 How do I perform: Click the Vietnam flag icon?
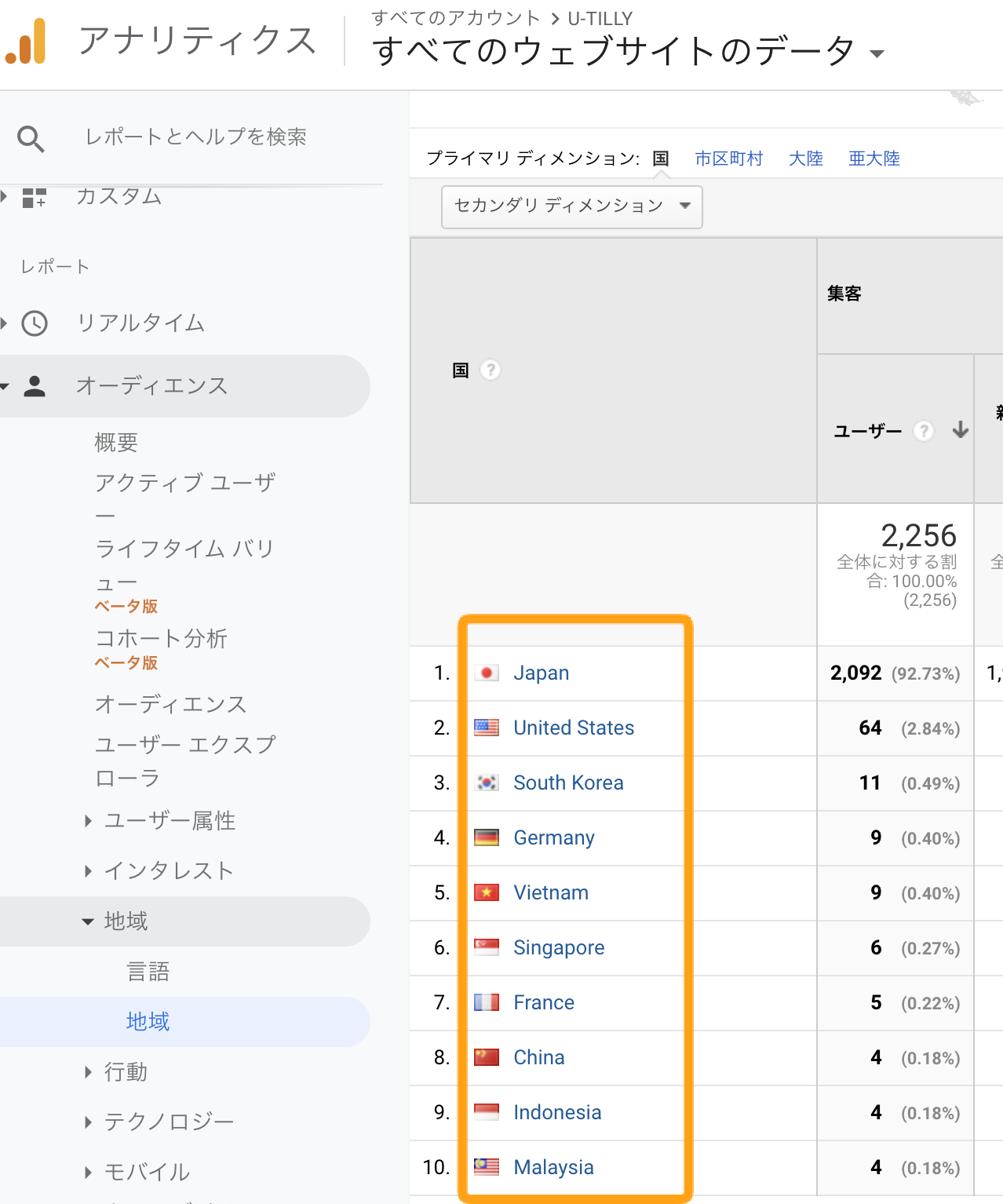click(487, 892)
